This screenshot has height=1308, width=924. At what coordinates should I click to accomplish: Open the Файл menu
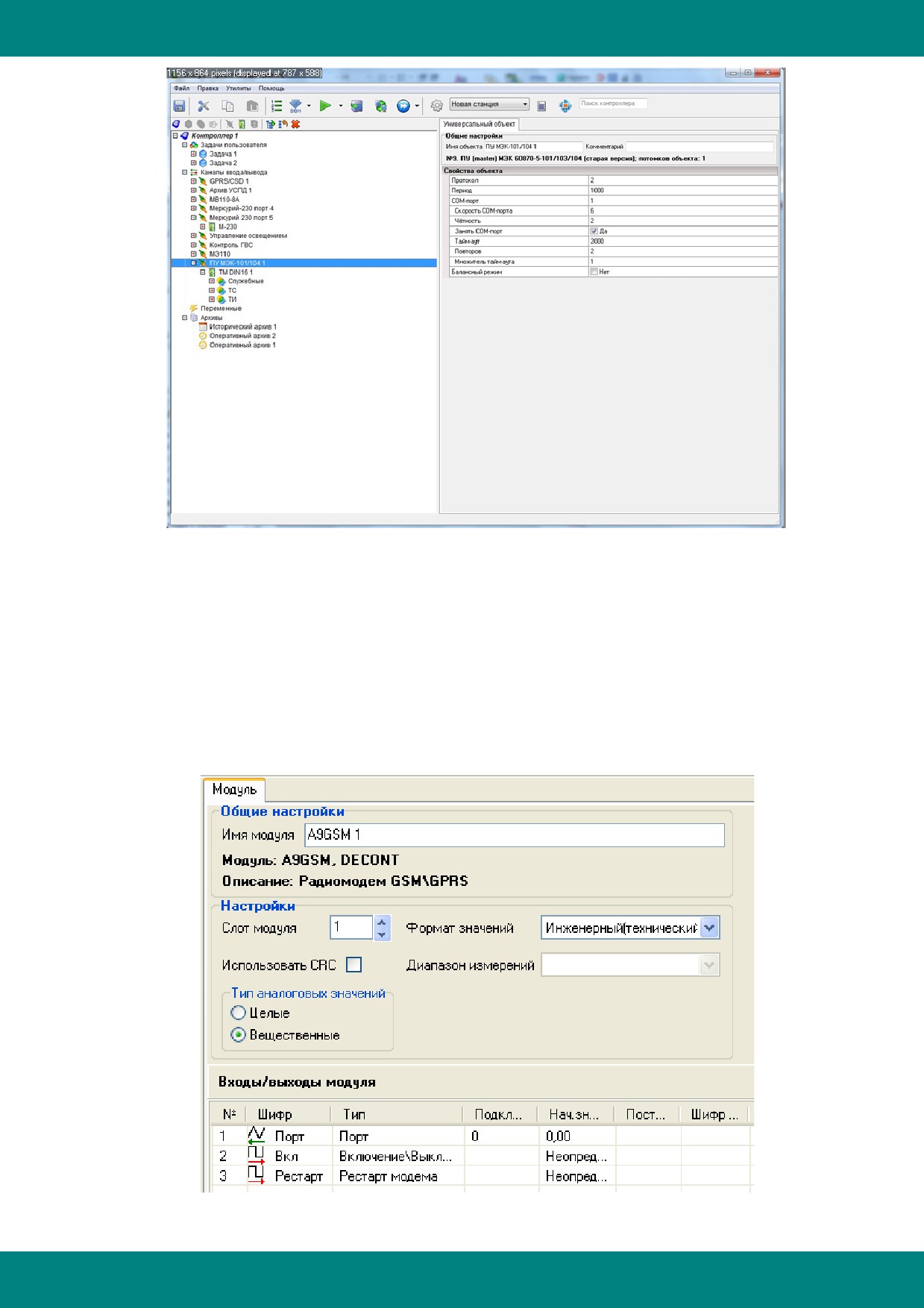click(181, 88)
